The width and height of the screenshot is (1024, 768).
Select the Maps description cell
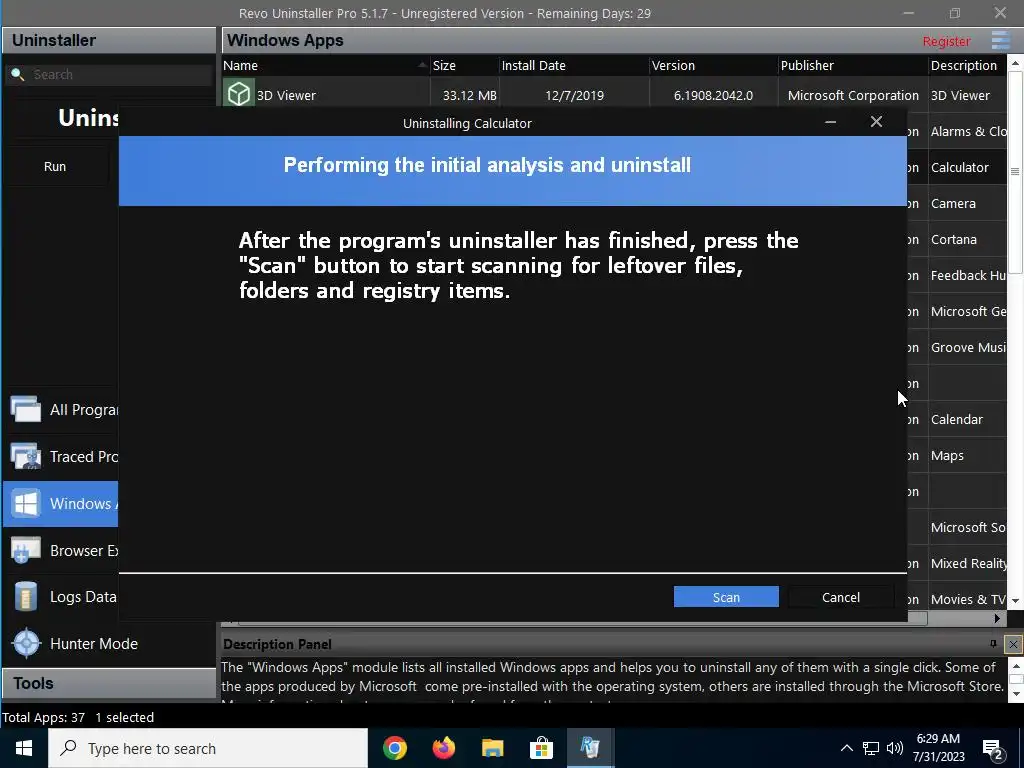(x=967, y=455)
